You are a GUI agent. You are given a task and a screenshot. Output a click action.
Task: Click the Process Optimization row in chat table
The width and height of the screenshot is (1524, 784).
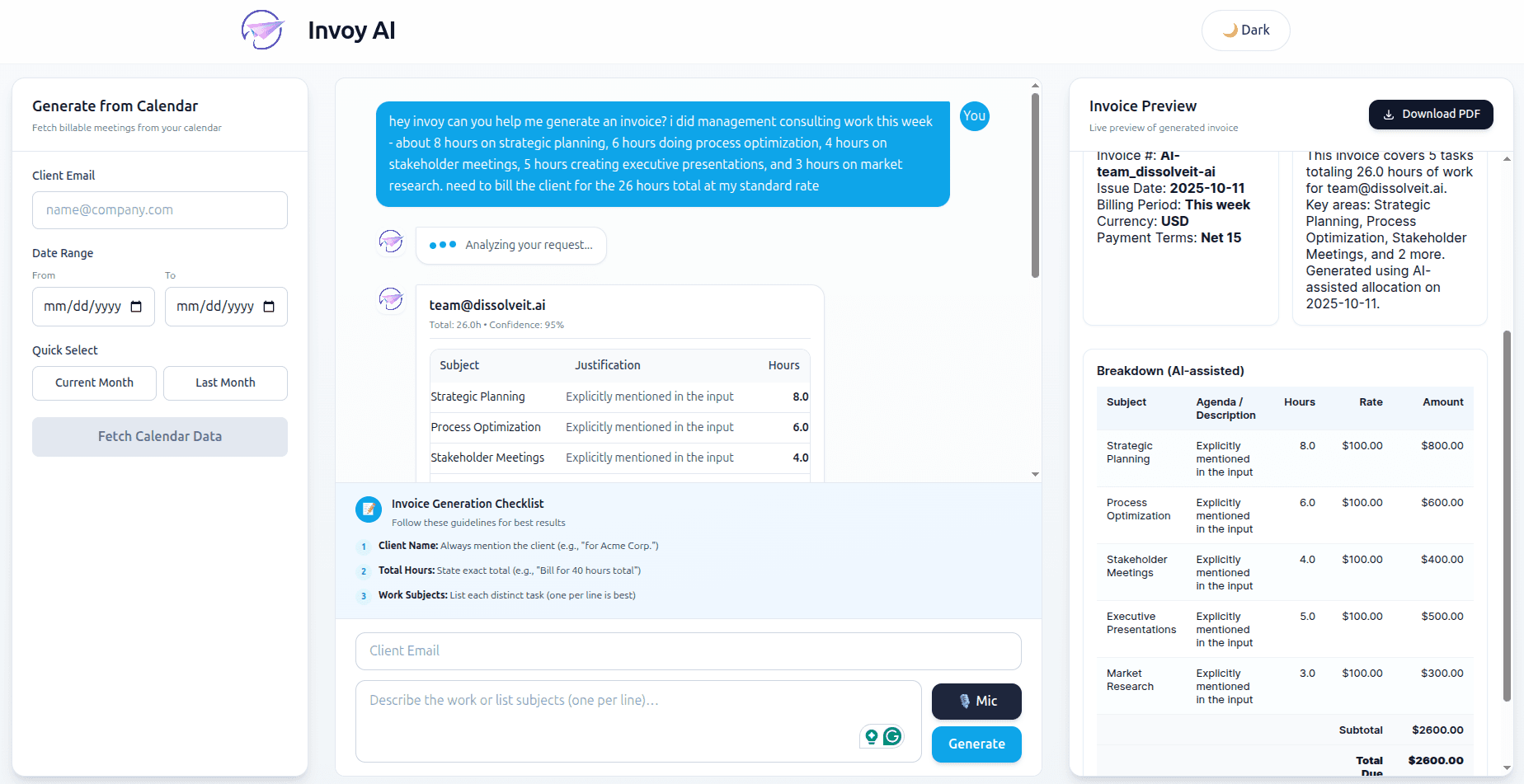pyautogui.click(x=620, y=428)
